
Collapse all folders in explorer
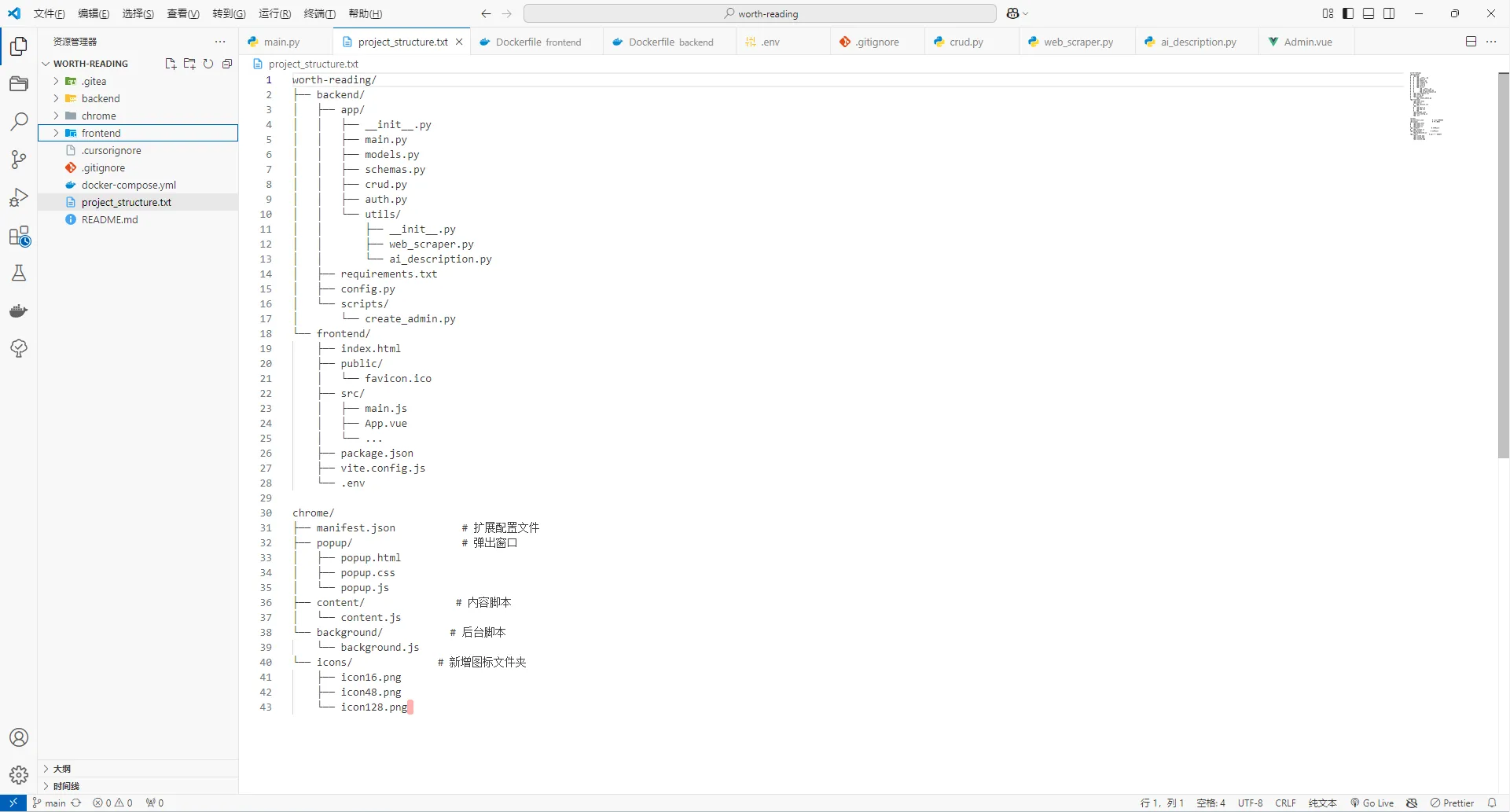pos(227,64)
